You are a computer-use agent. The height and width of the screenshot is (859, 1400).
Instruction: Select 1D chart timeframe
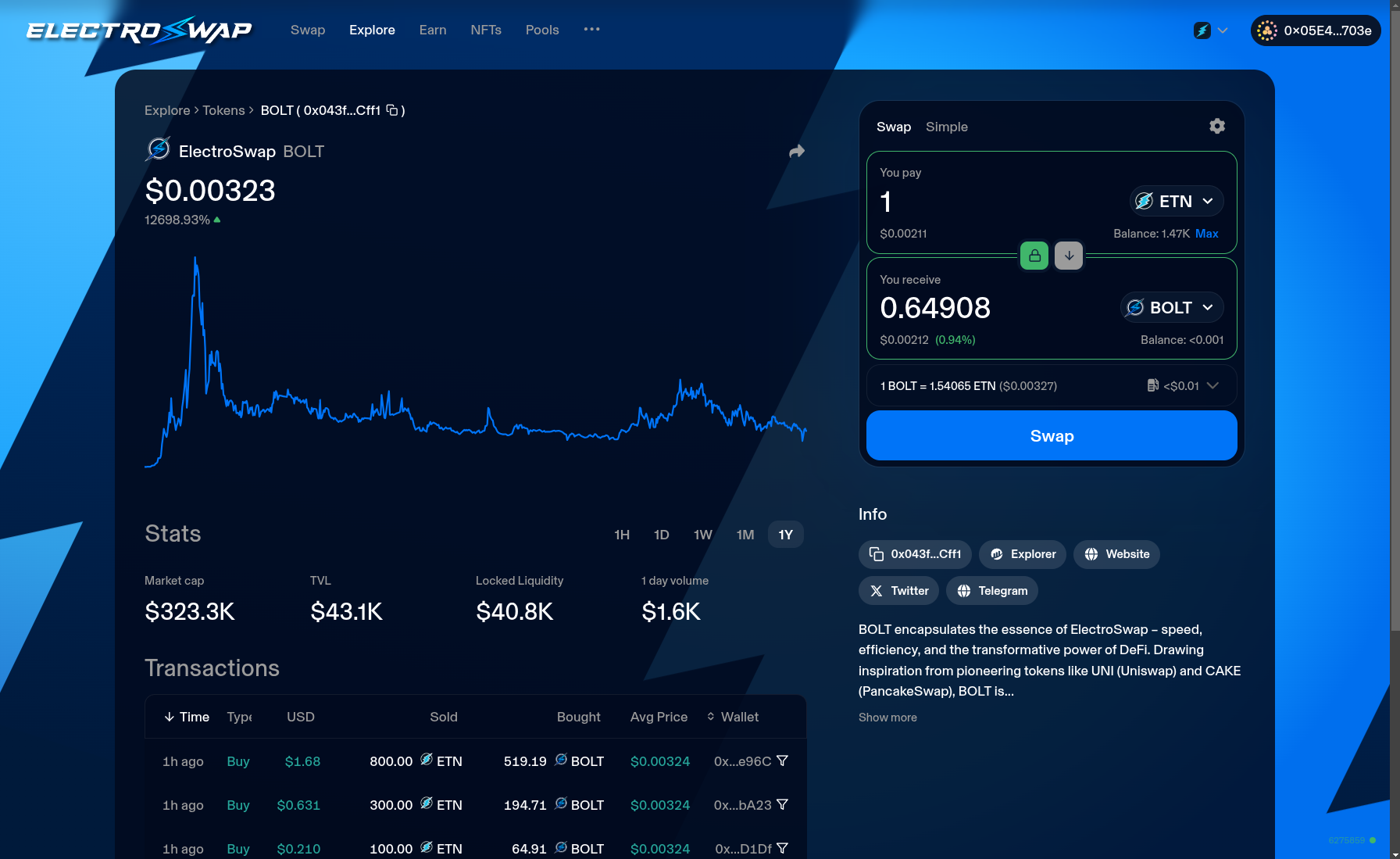pyautogui.click(x=662, y=535)
